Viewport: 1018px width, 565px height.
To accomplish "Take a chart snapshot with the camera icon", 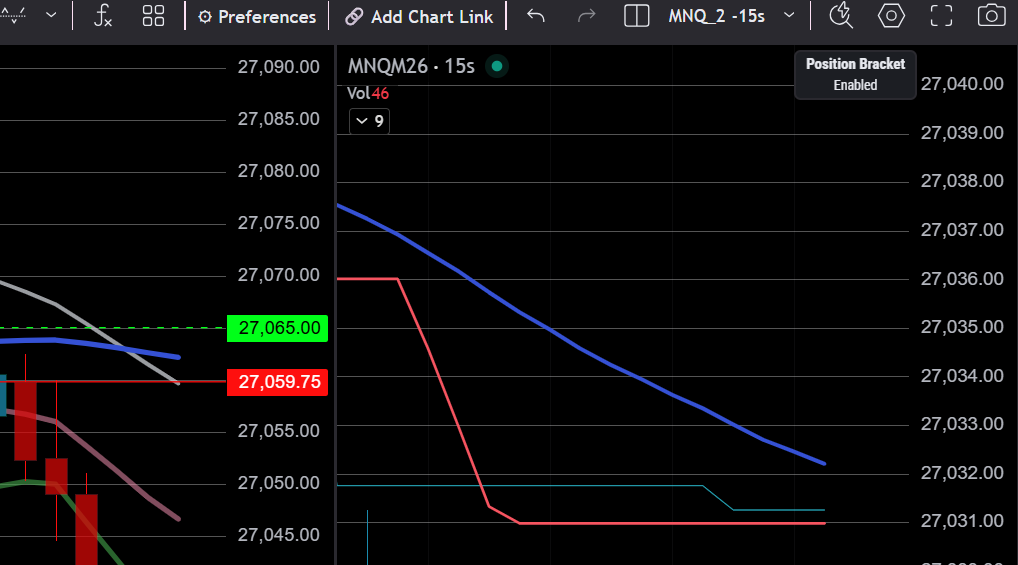I will pyautogui.click(x=991, y=16).
